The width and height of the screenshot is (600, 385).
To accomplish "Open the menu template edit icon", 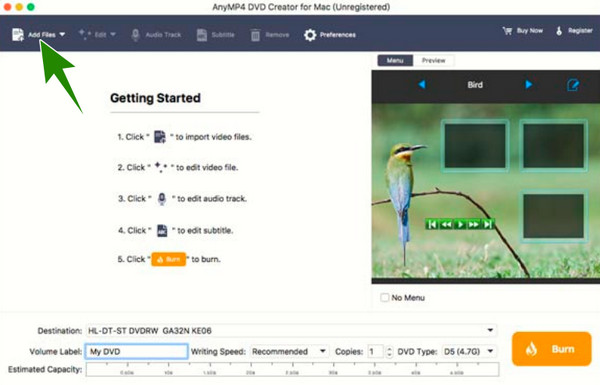I will [572, 85].
